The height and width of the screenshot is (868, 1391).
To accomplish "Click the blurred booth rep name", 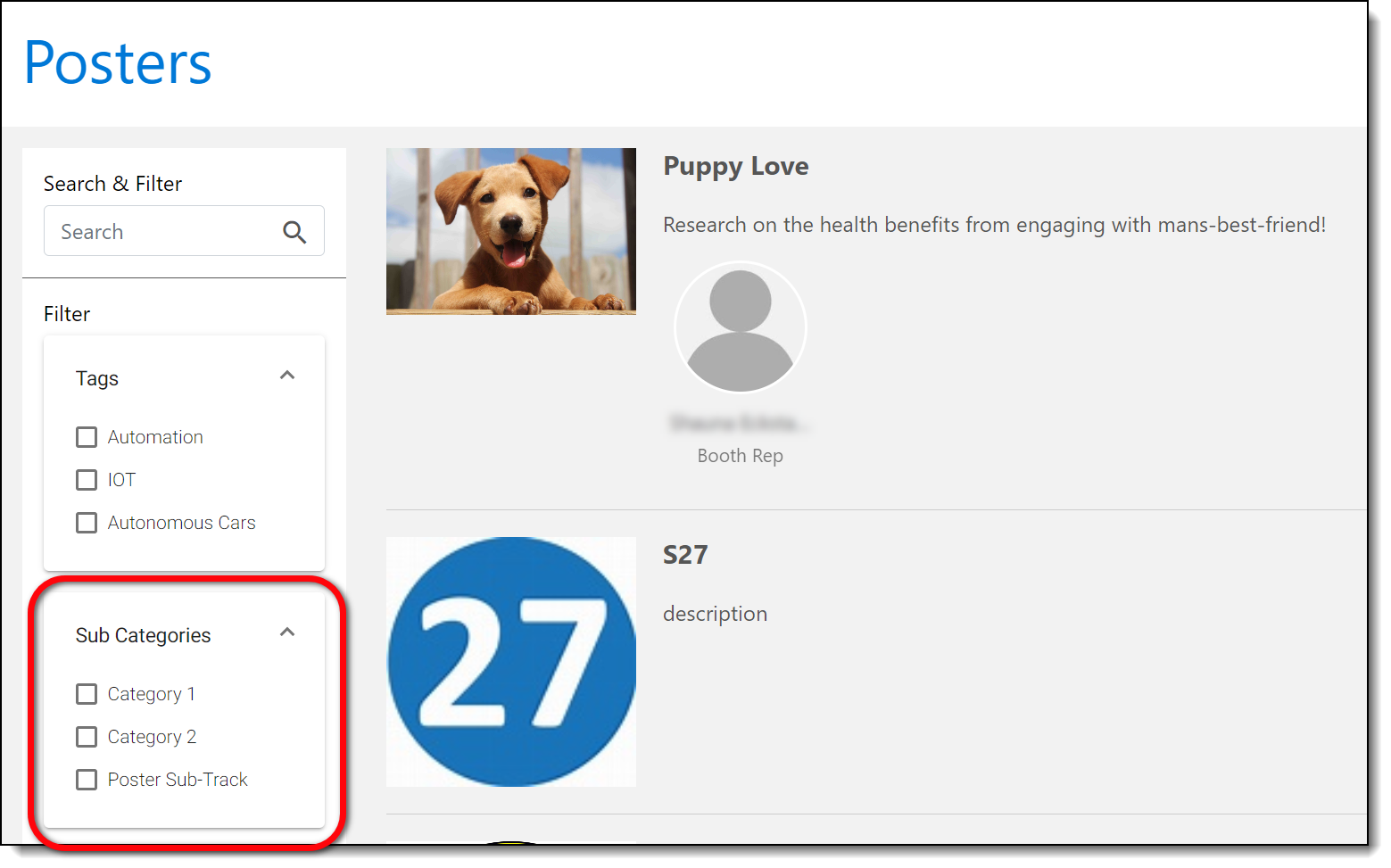I will [740, 423].
